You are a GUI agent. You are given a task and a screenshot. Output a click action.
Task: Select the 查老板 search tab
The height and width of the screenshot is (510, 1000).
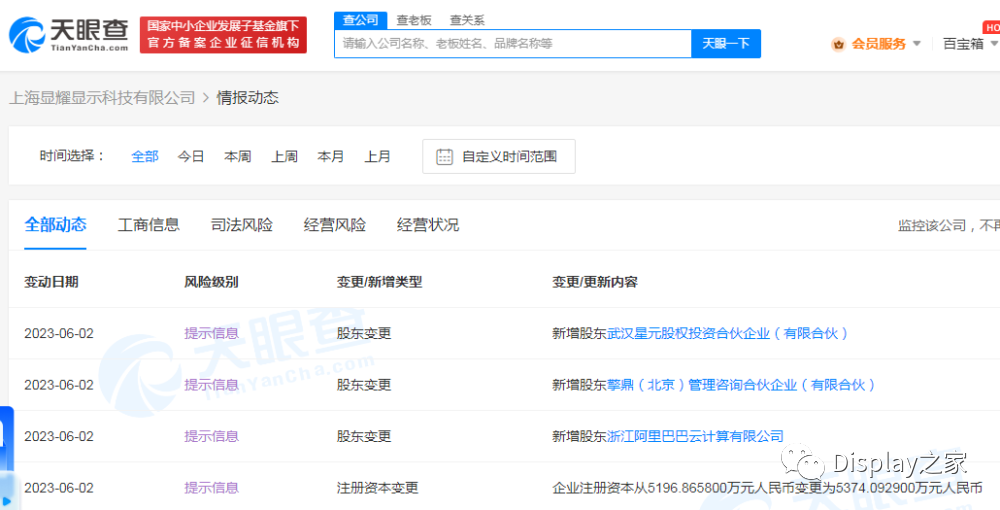click(x=414, y=20)
